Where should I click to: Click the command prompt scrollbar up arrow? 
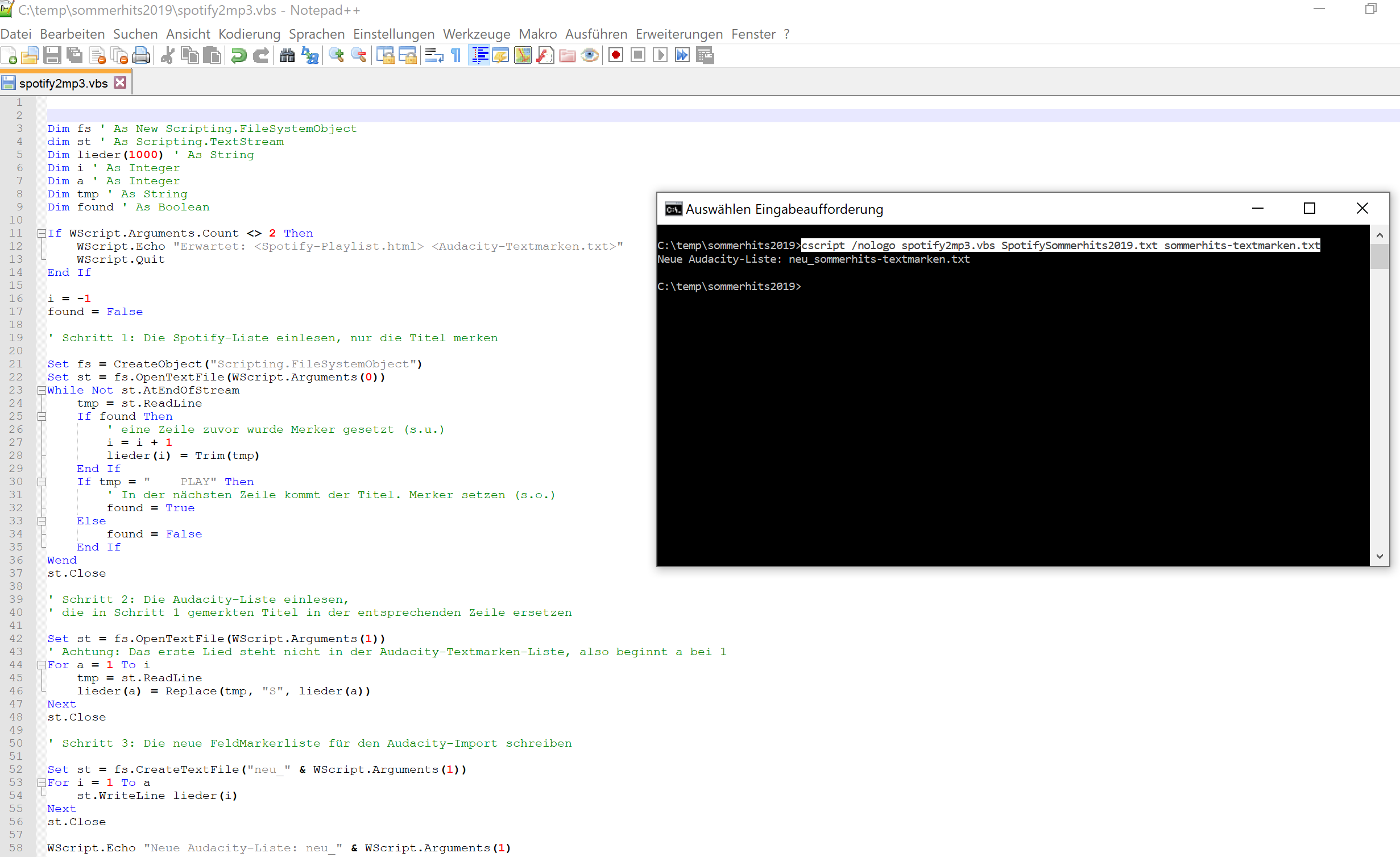pyautogui.click(x=1380, y=235)
